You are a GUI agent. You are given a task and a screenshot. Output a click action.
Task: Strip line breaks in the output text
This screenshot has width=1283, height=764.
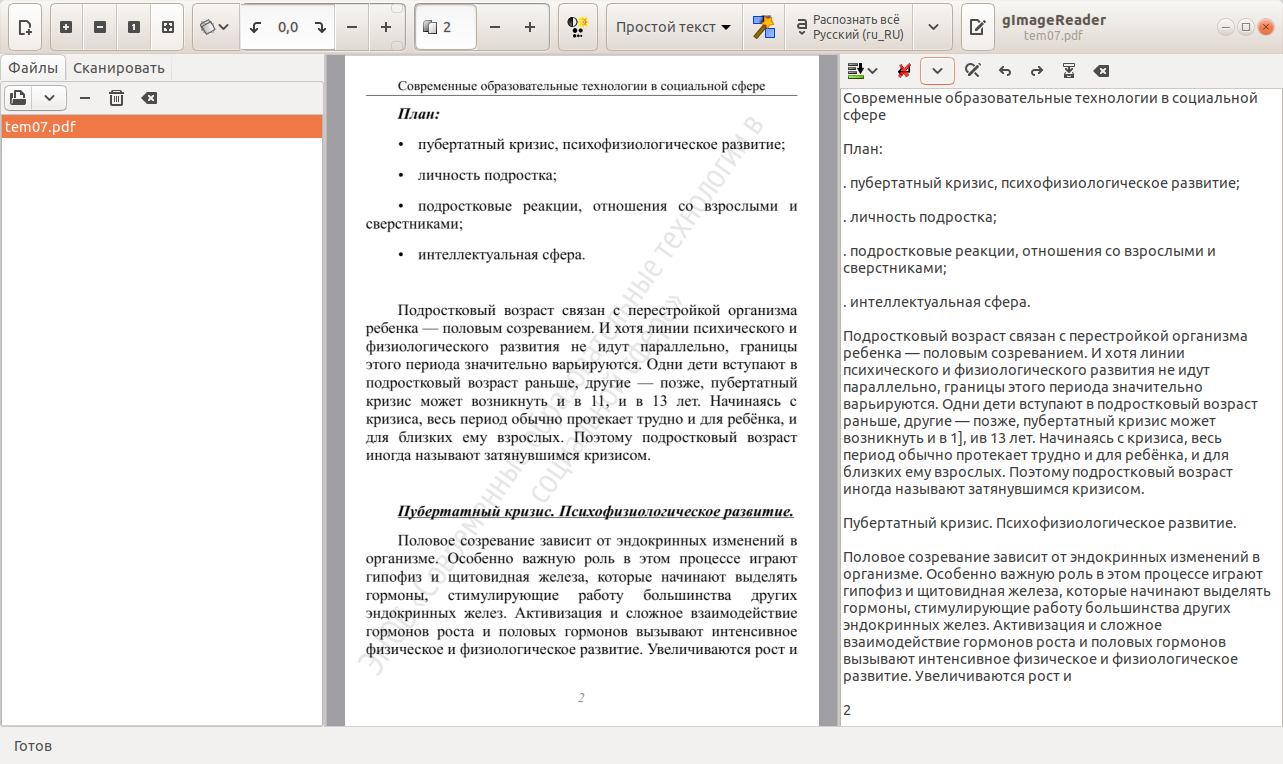point(904,71)
